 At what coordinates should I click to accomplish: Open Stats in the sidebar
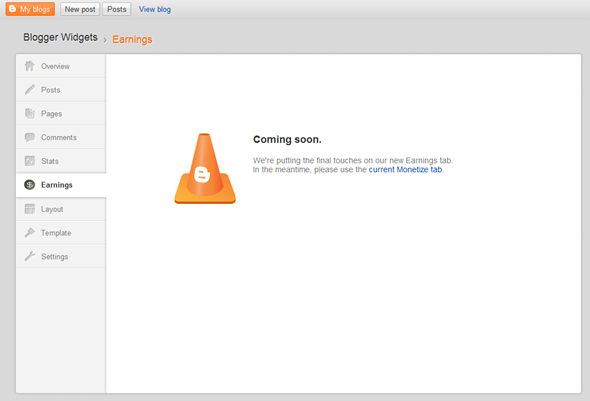coord(61,161)
